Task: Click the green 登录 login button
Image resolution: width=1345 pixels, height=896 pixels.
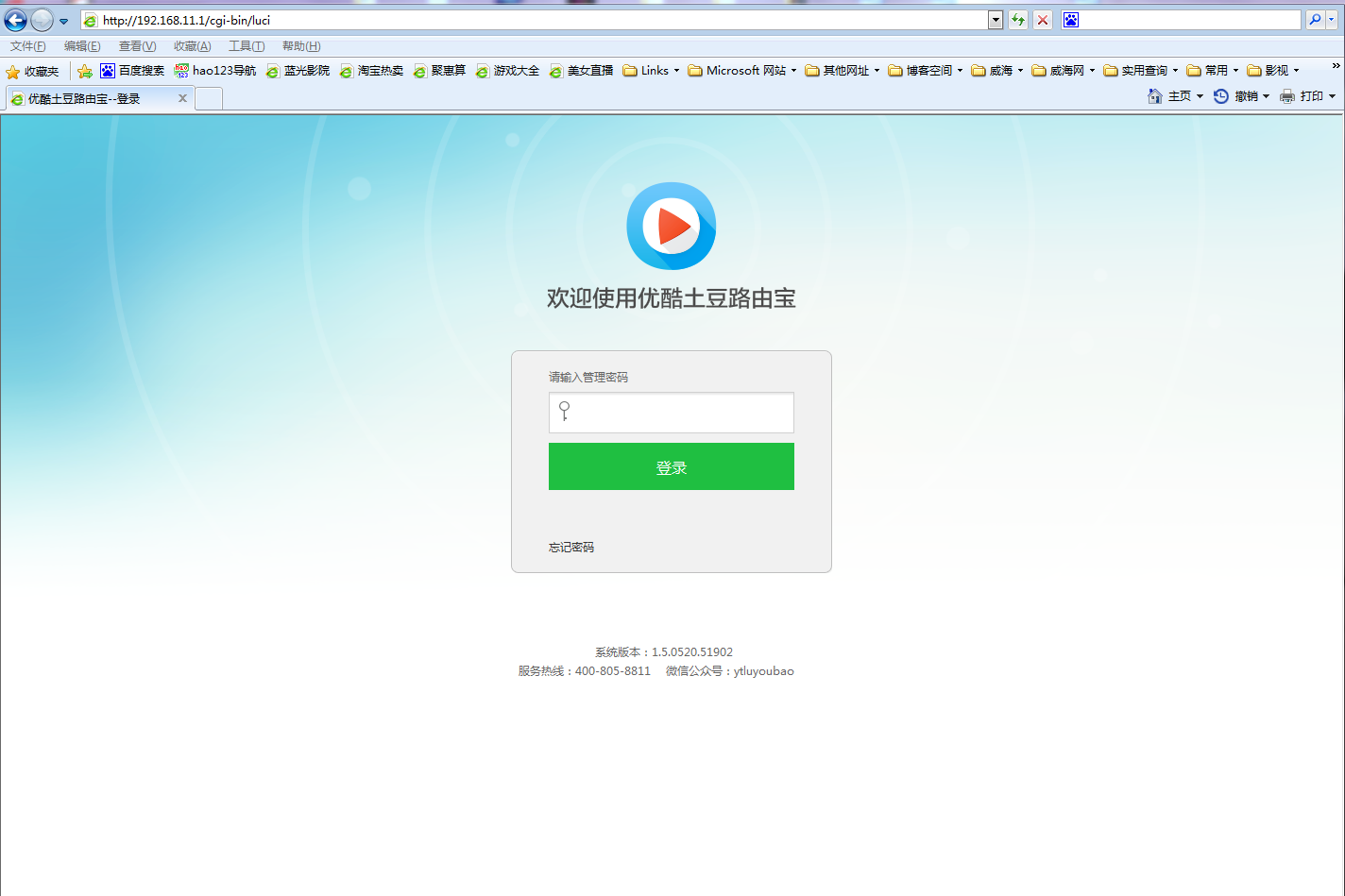Action: (x=672, y=466)
